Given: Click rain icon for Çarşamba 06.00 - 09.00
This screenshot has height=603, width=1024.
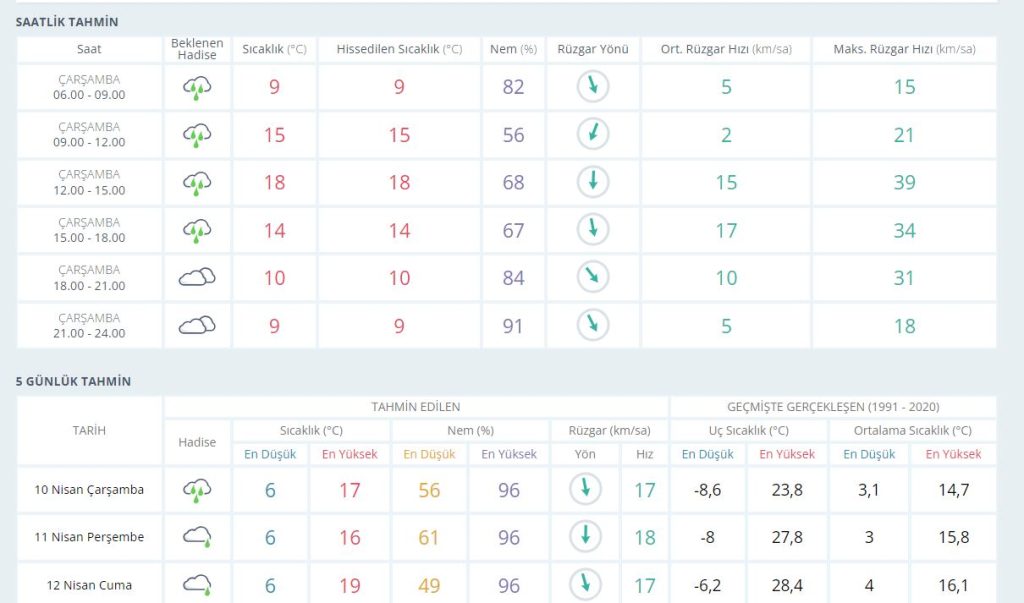Looking at the screenshot, I should click(197, 88).
